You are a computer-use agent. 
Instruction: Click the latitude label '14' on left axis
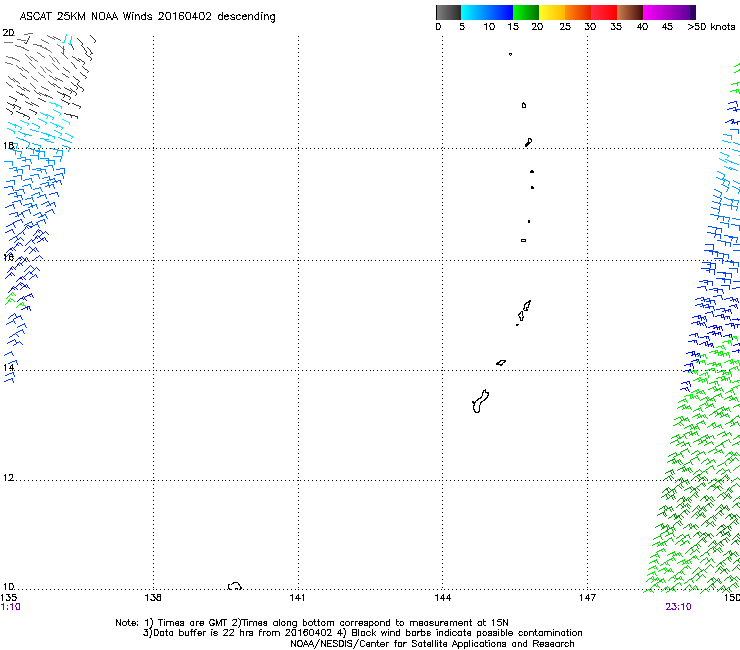point(8,367)
